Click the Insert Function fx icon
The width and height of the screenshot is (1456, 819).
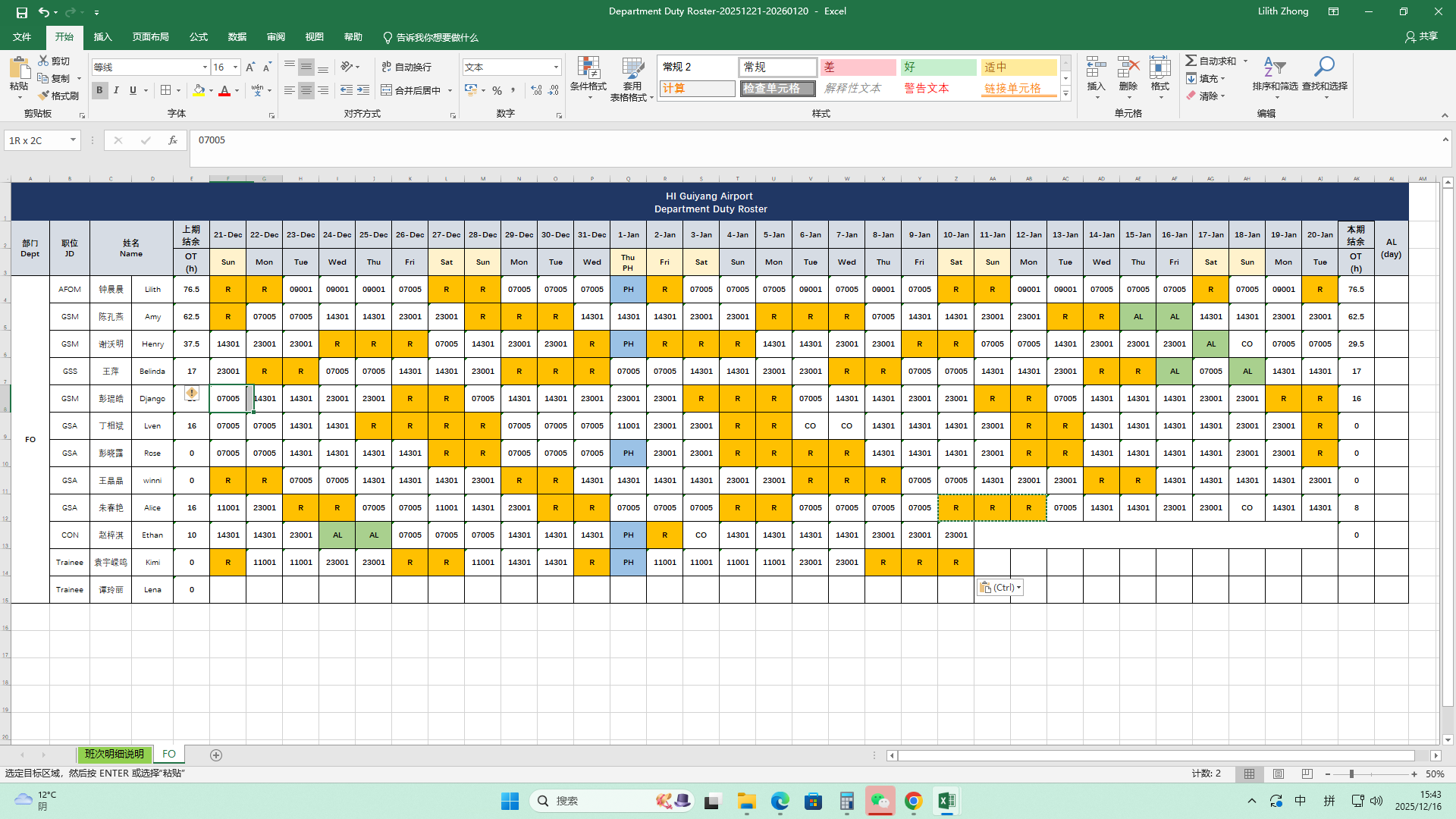coord(173,140)
